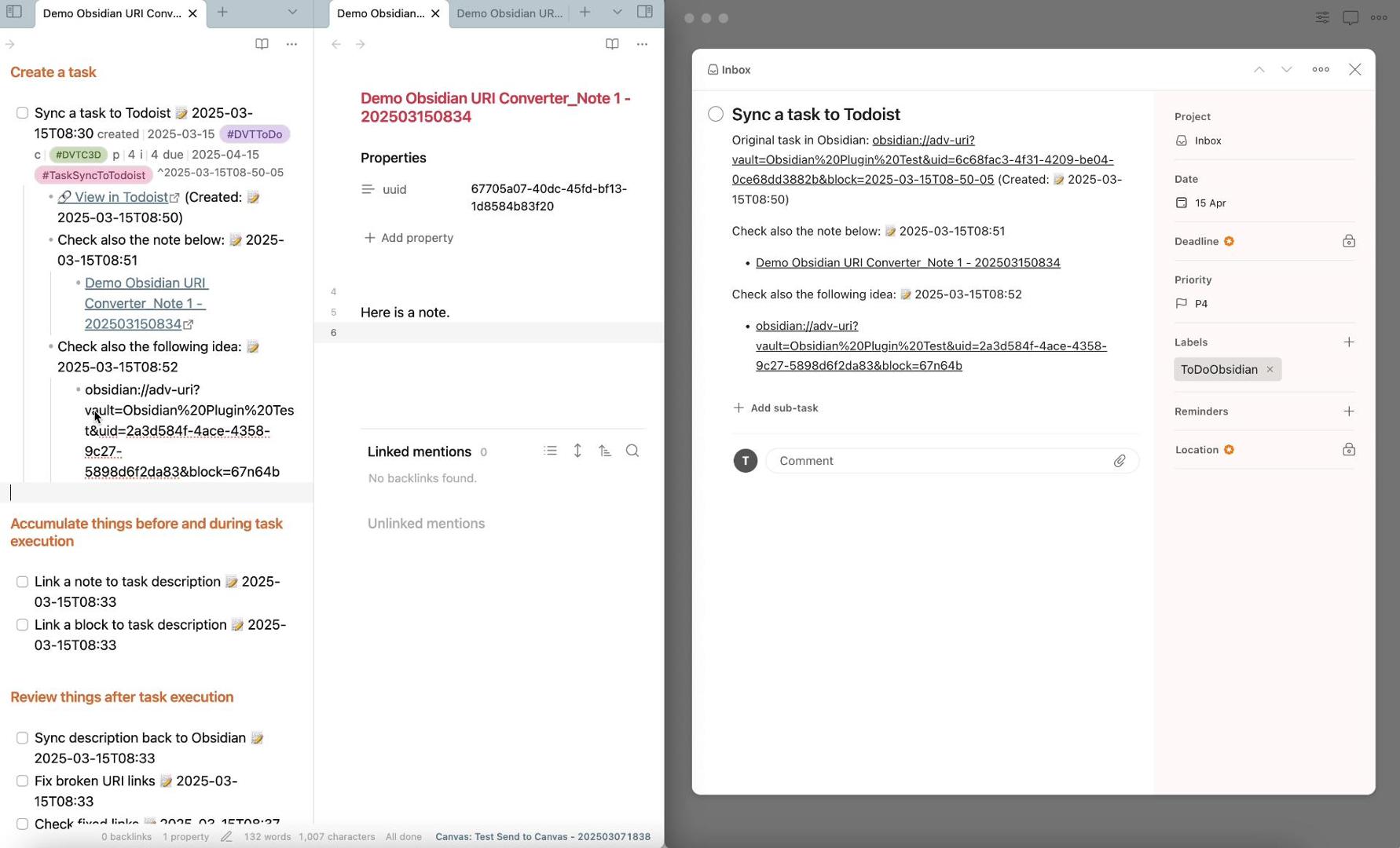Image resolution: width=1400 pixels, height=848 pixels.
Task: Go forward in the left pane
Action: (x=10, y=44)
